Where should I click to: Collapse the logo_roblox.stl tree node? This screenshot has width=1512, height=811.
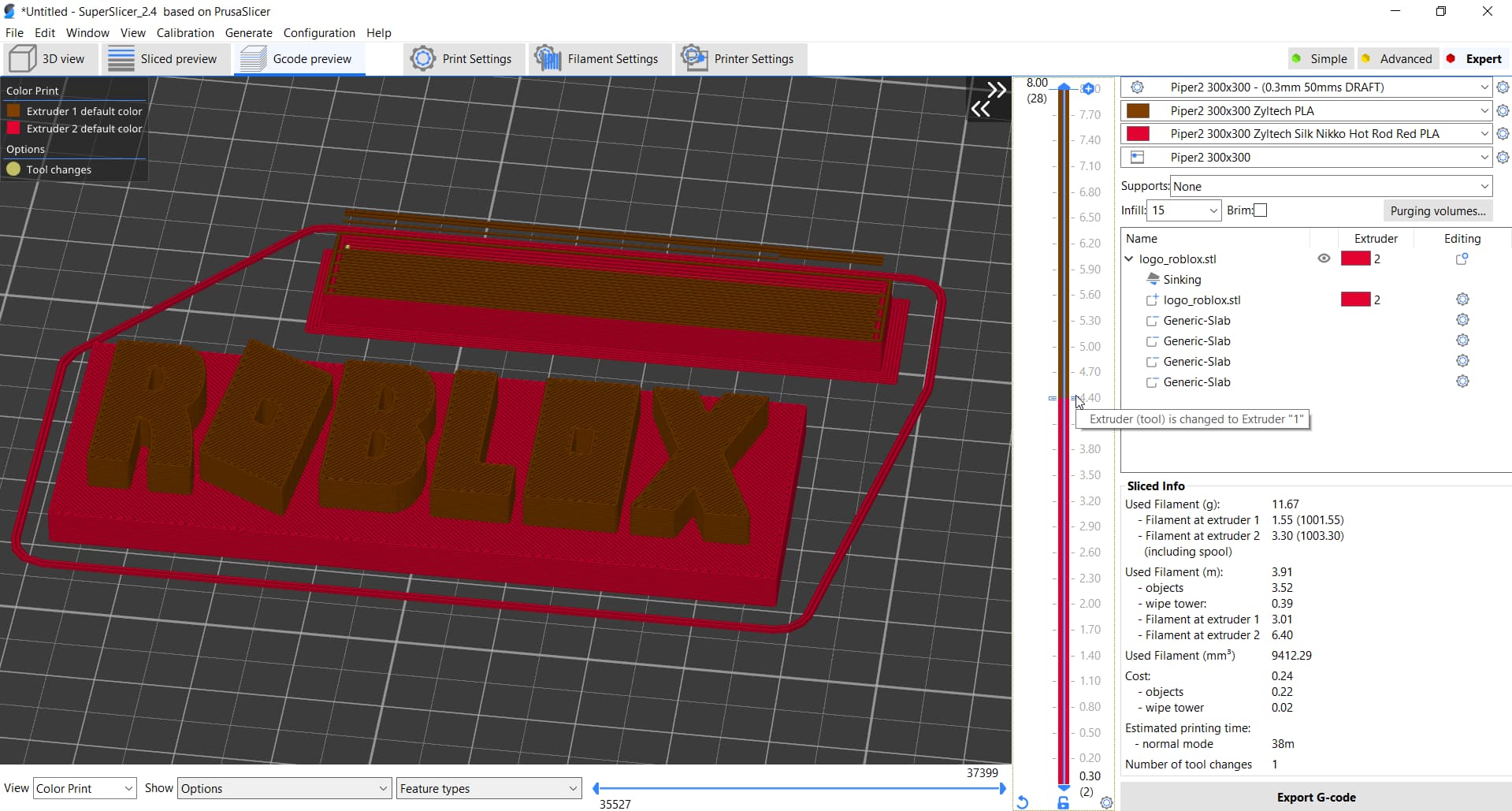point(1129,259)
